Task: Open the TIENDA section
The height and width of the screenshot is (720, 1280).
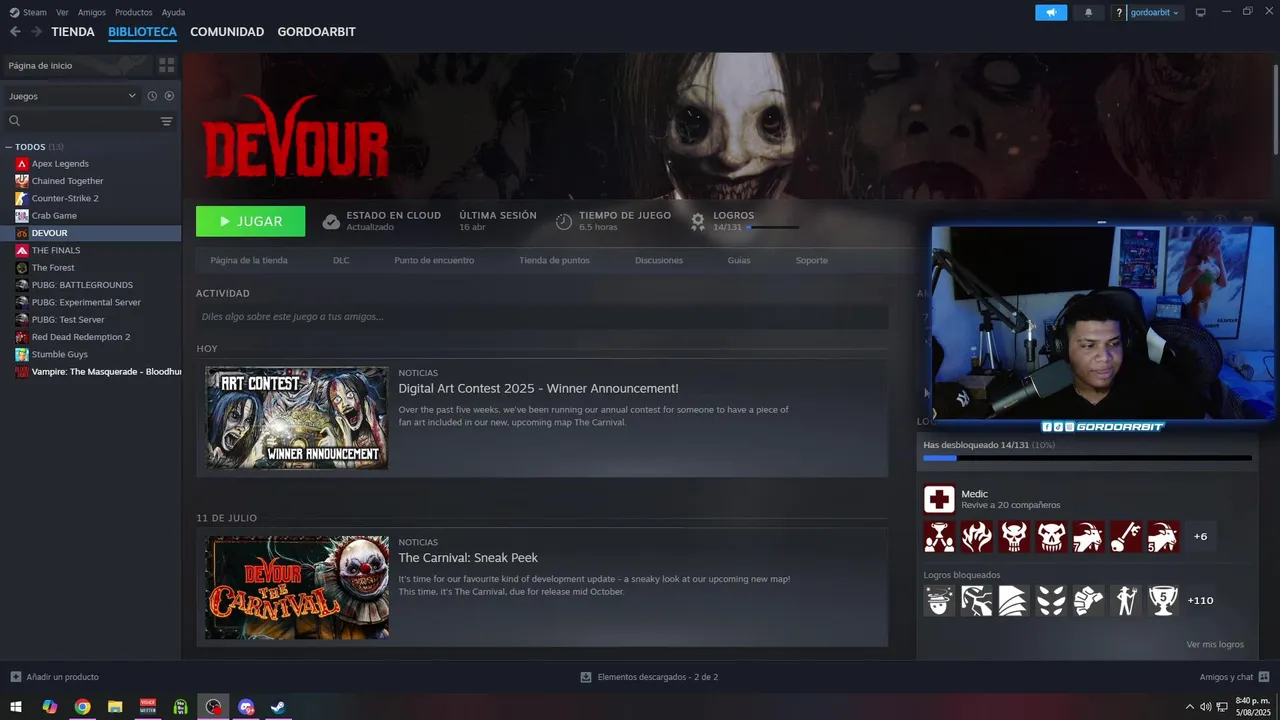Action: pos(73,32)
